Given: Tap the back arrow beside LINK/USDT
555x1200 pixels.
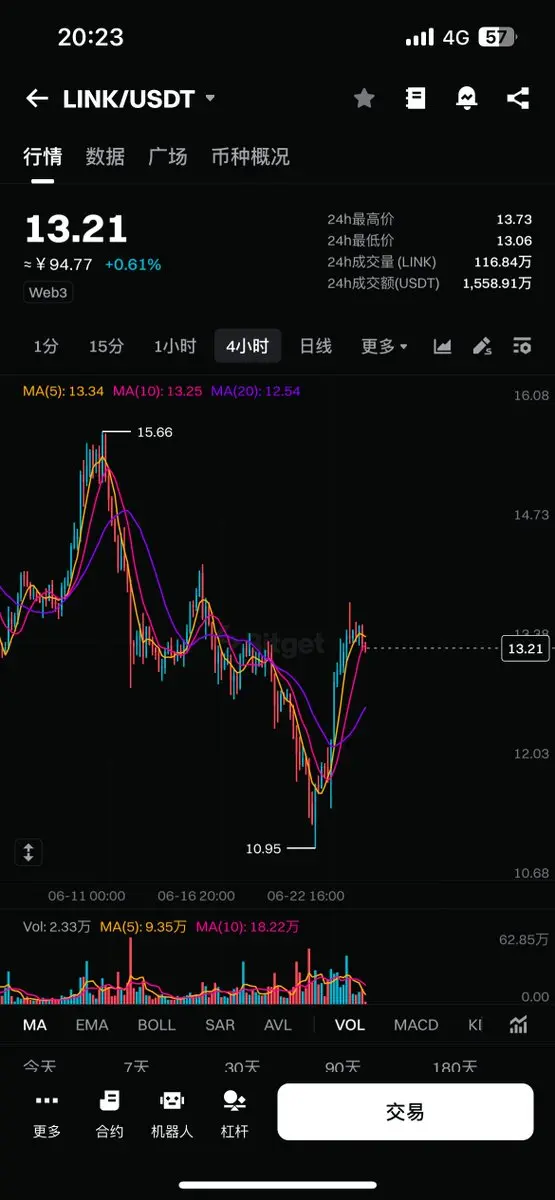Looking at the screenshot, I should pyautogui.click(x=37, y=98).
